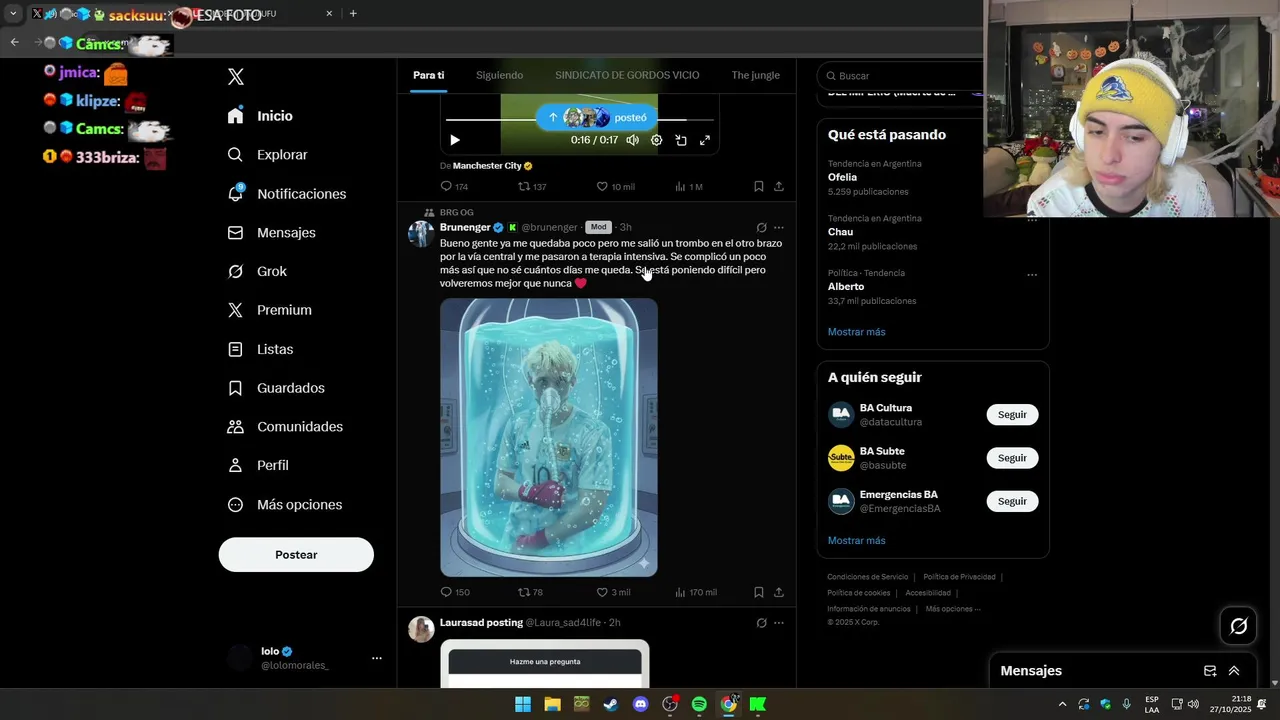Open Inicio home icon
Viewport: 1280px width, 720px height.
235,116
